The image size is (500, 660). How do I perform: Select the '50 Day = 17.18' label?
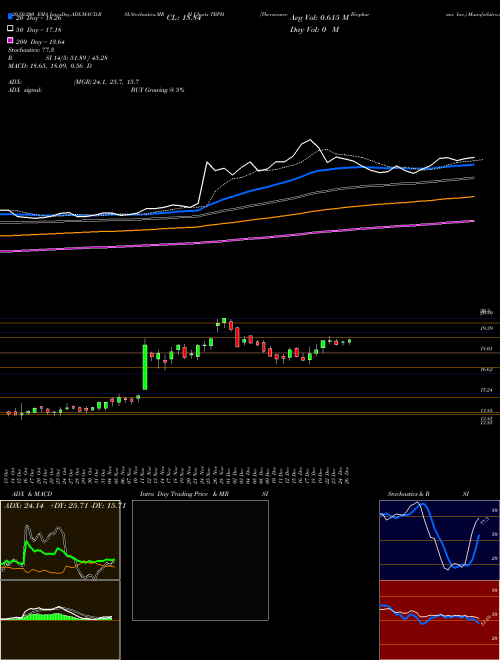[39, 30]
